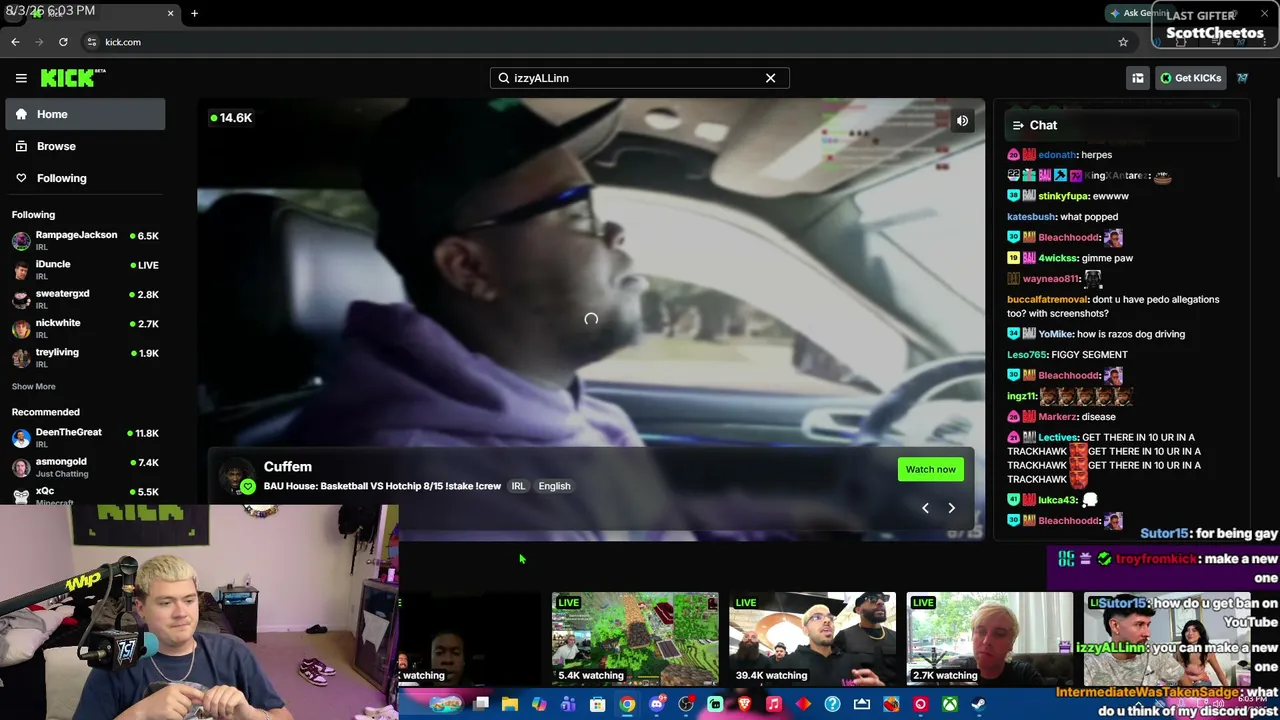Click the Watch now button
The width and height of the screenshot is (1280, 720).
(931, 469)
